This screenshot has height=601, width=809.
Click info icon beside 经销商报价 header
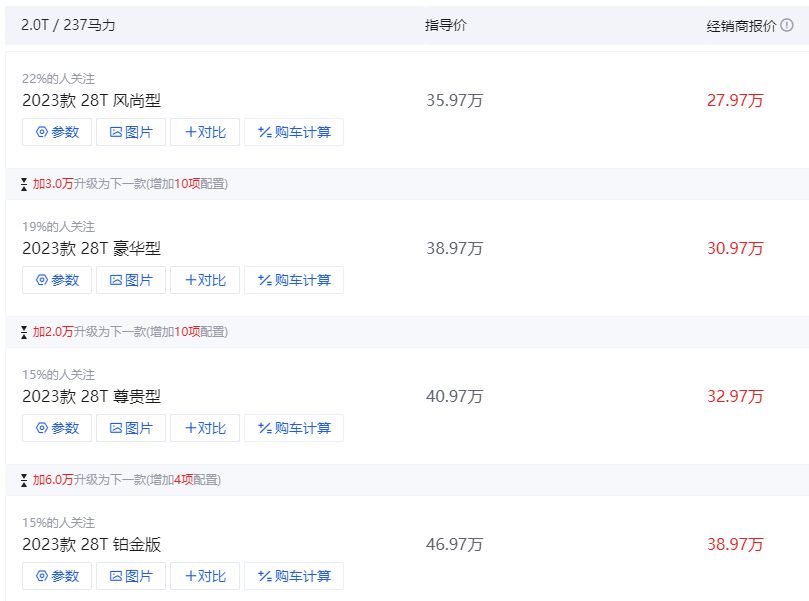787,25
